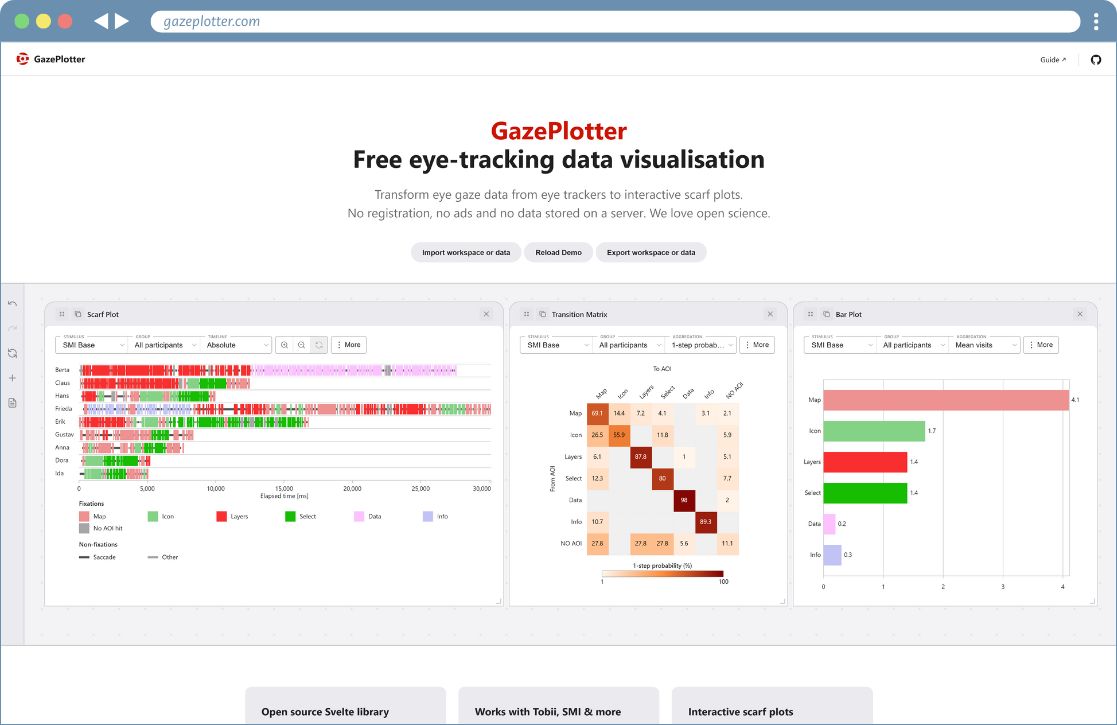This screenshot has width=1117, height=725.
Task: Open the GitHub repository icon
Action: (1096, 59)
